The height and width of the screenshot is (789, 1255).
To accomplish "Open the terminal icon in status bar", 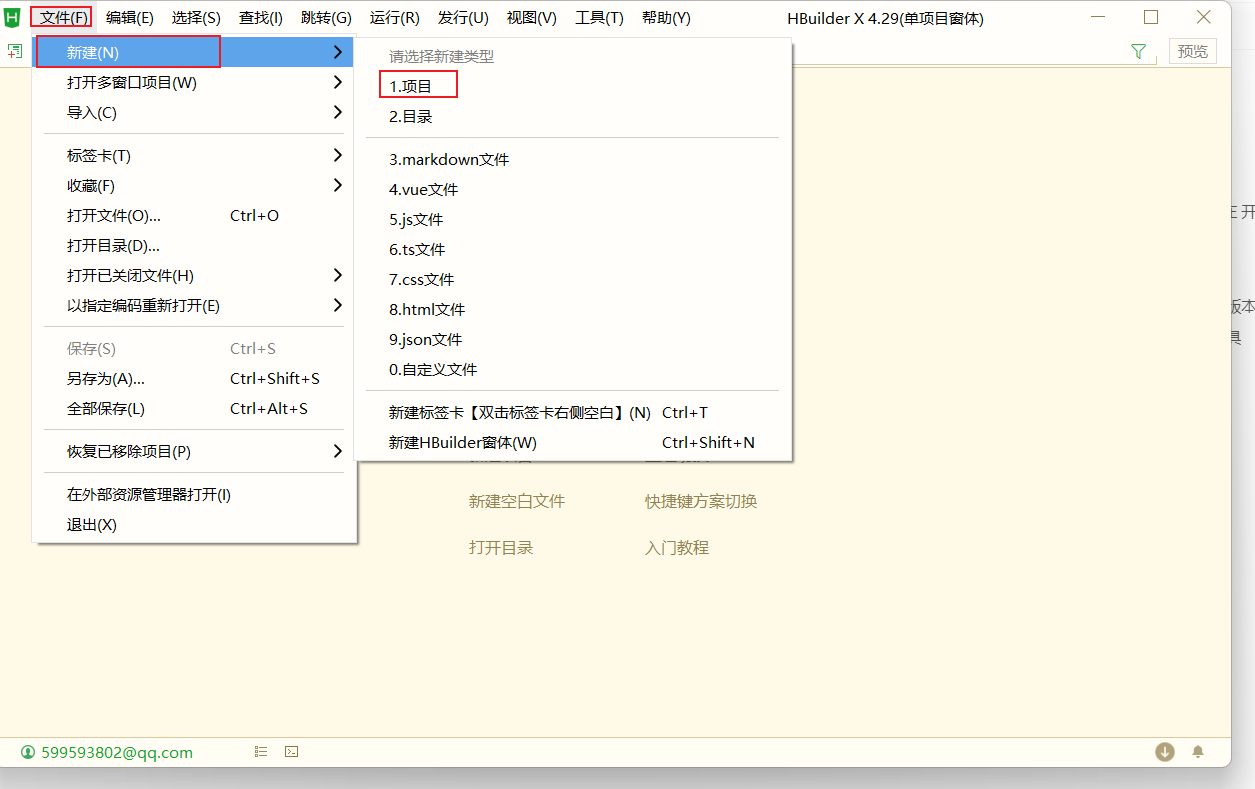I will (x=291, y=751).
